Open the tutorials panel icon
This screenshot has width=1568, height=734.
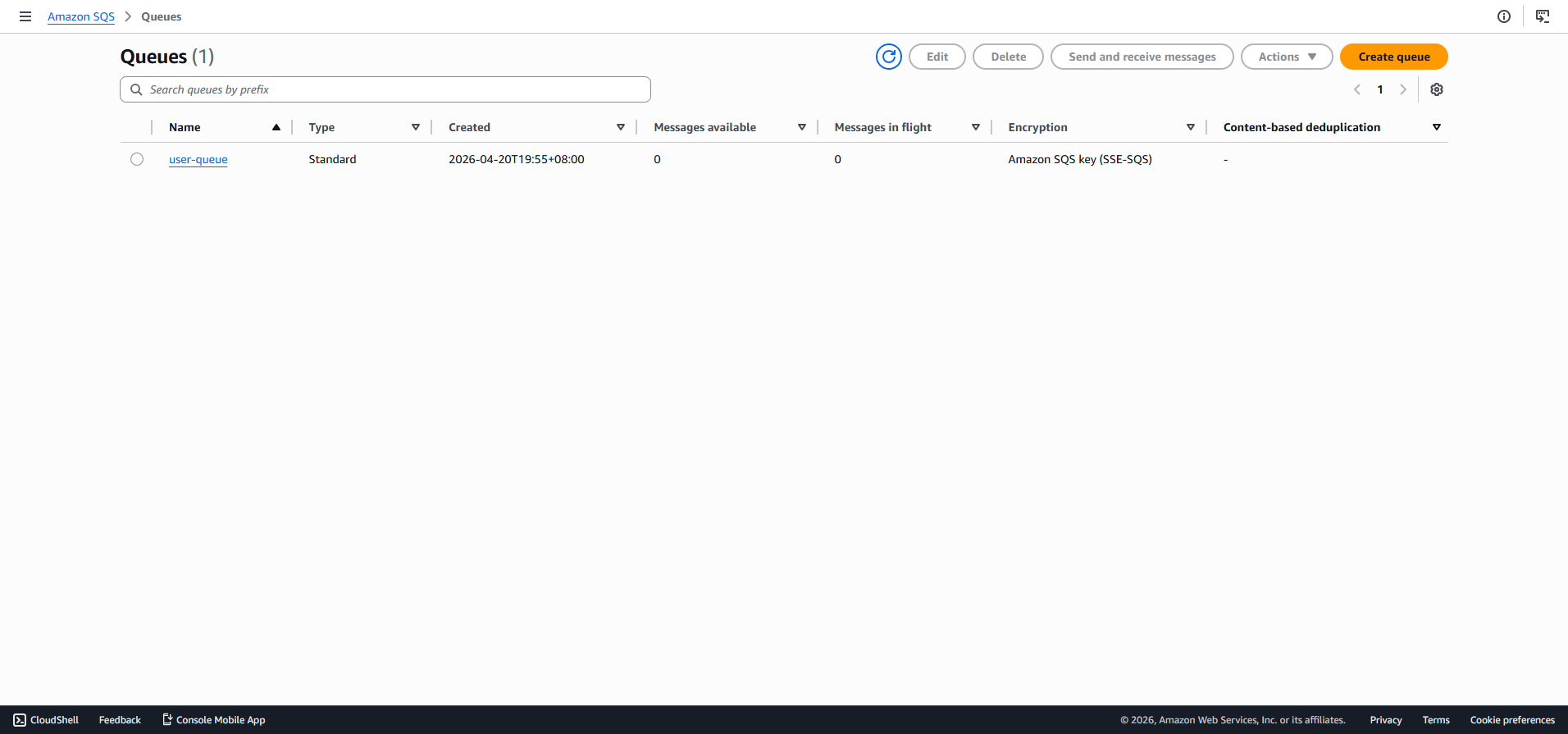[1543, 16]
